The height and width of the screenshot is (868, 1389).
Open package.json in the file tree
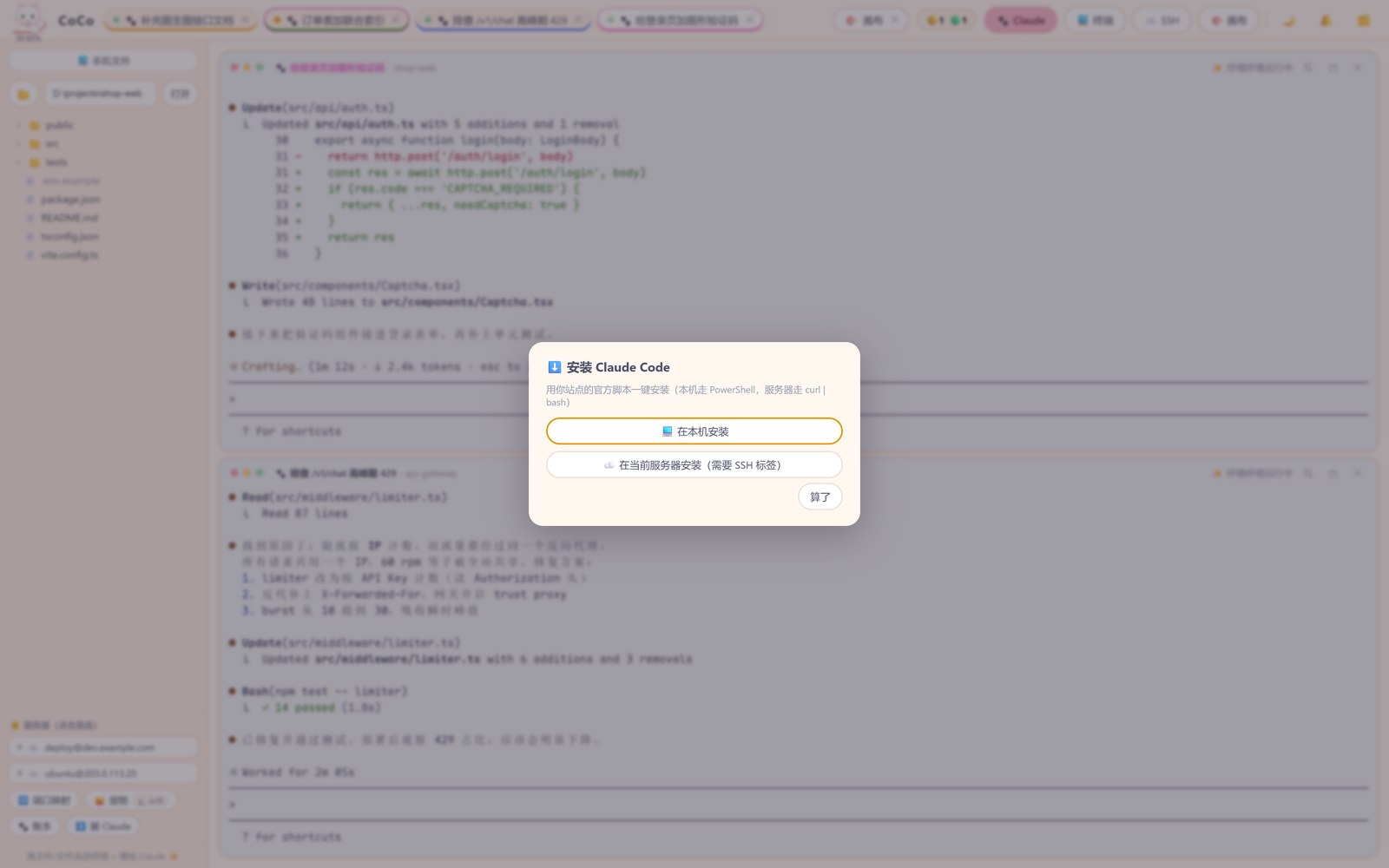click(69, 200)
